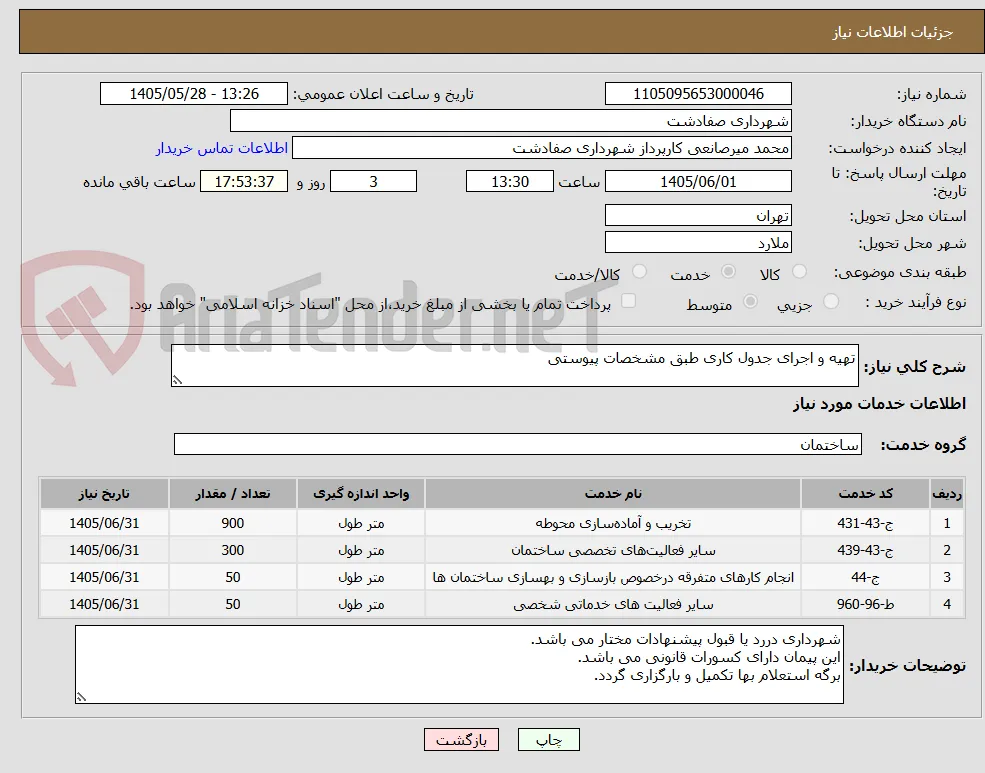985x773 pixels.
Task: Click the service name انجام کارهای متفرقه بازسازی
Action: click(612, 577)
